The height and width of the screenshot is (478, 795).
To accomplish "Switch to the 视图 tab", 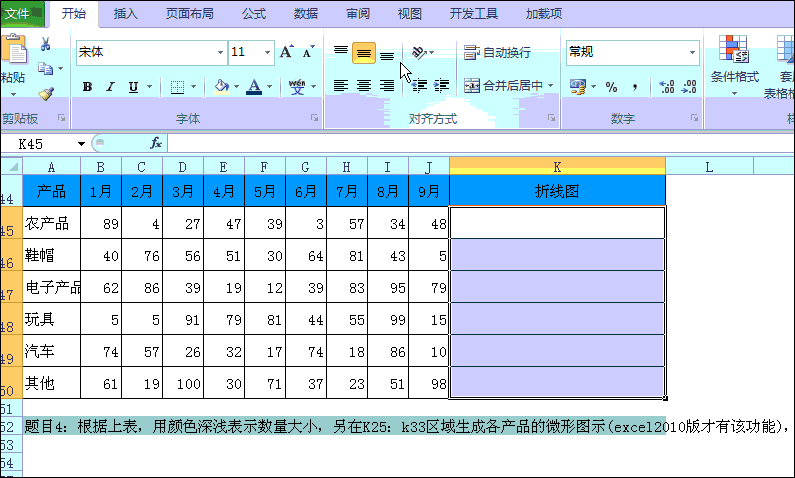I will coord(410,14).
